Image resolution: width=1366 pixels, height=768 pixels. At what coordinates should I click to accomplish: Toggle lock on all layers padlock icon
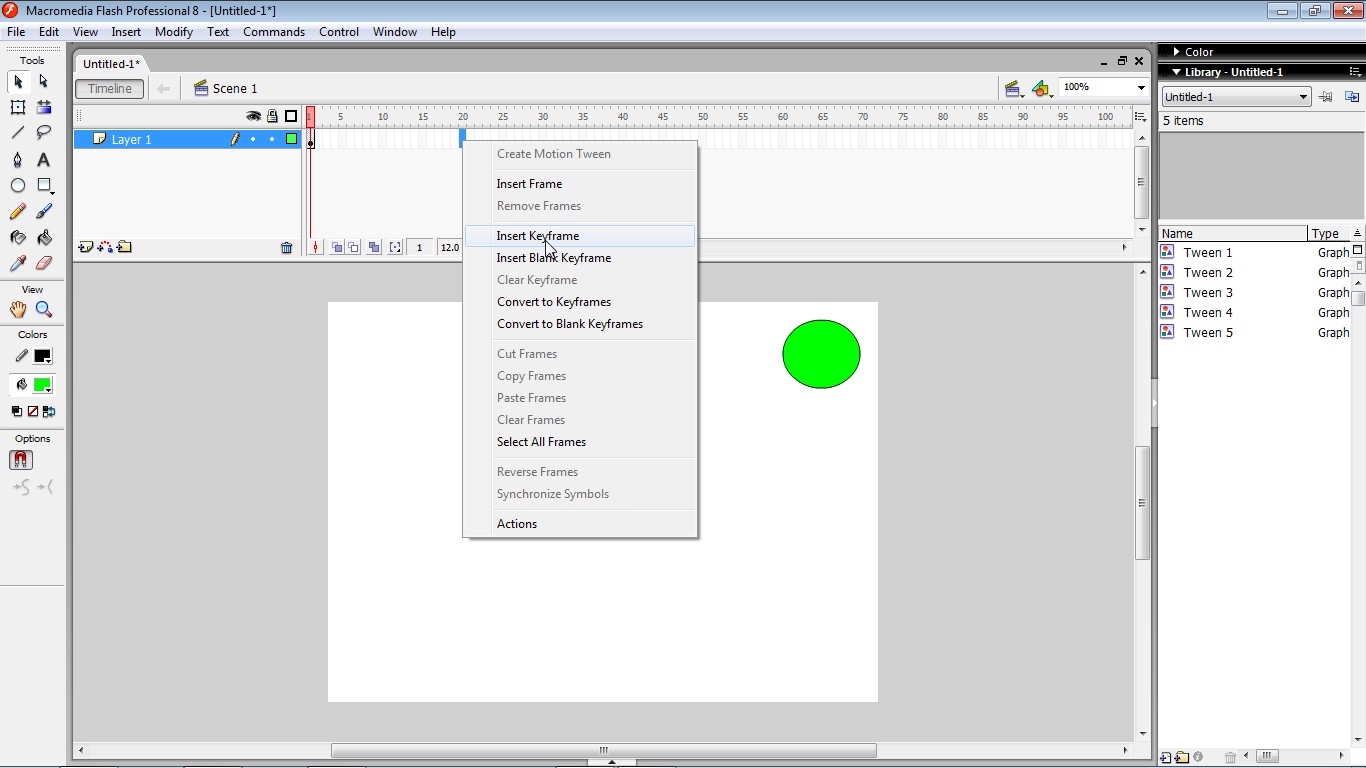pos(272,116)
